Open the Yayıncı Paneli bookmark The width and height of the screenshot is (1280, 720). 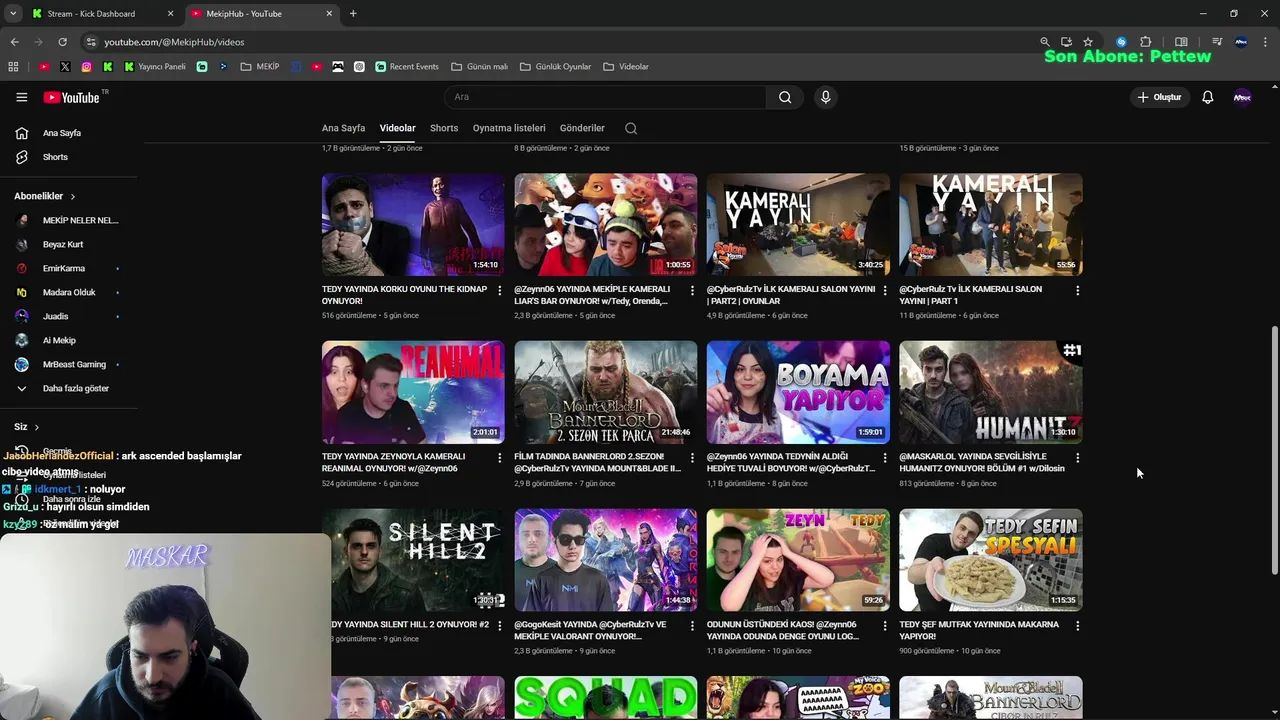155,67
